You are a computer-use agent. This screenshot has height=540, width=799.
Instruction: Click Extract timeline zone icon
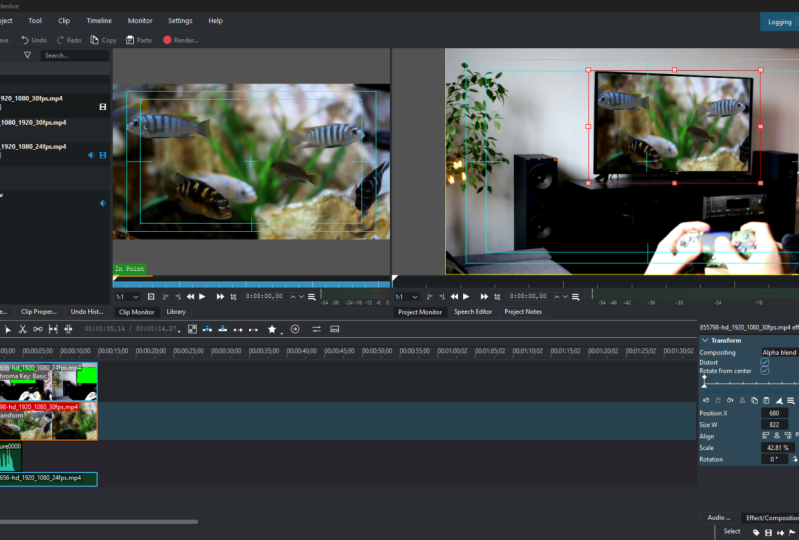238,330
